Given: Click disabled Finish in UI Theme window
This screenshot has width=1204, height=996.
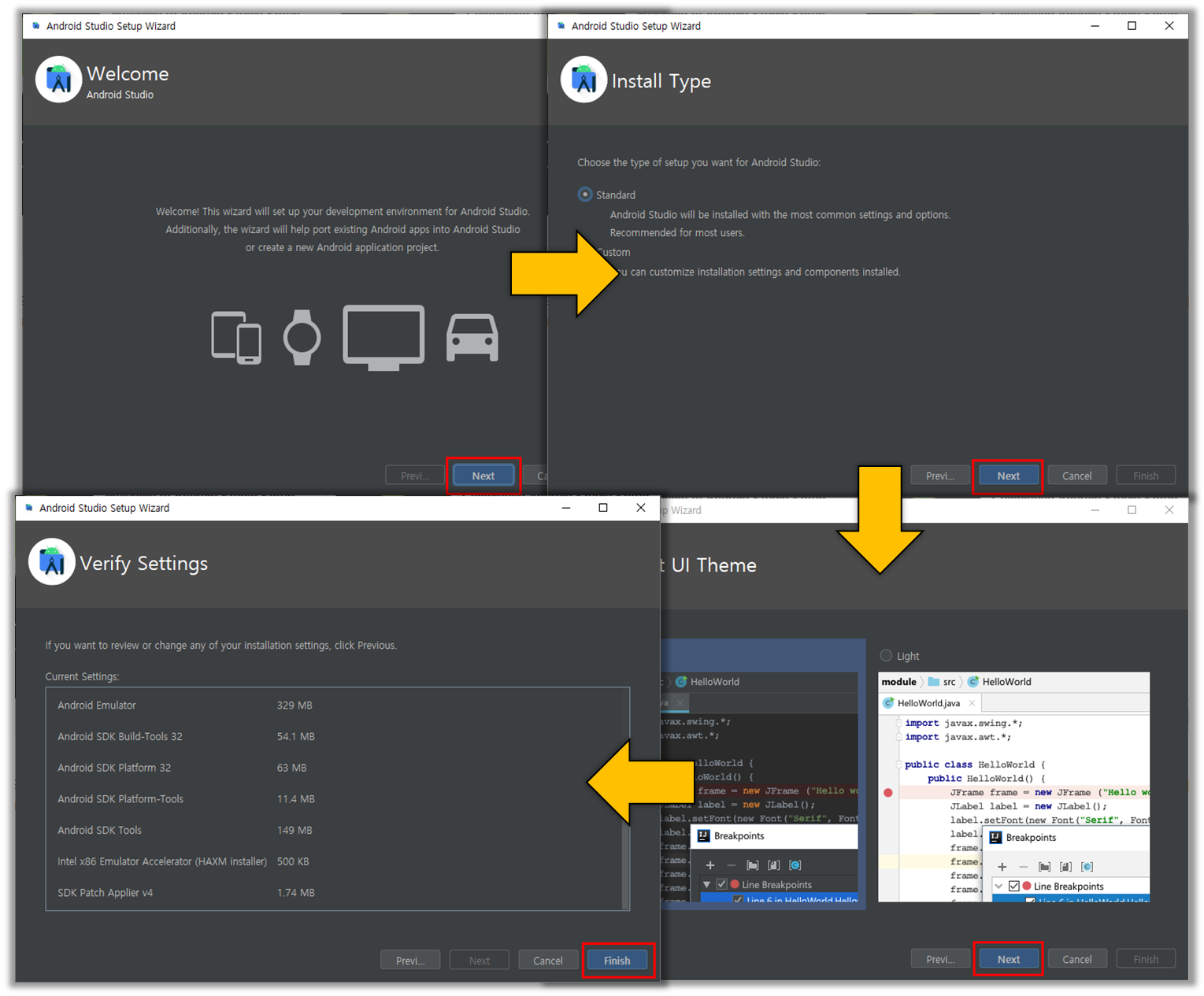Looking at the screenshot, I should point(1146,959).
